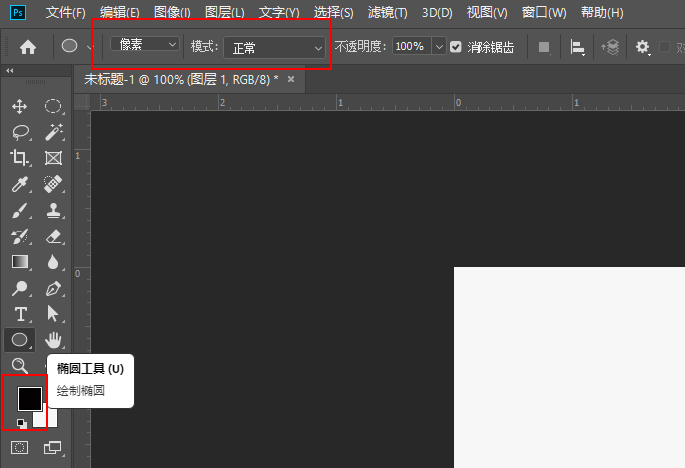Select the Horizontal Type tool

19,314
